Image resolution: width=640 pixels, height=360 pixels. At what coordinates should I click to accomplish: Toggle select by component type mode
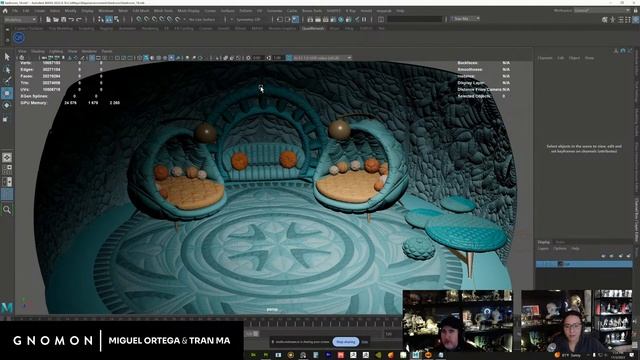pos(116,19)
